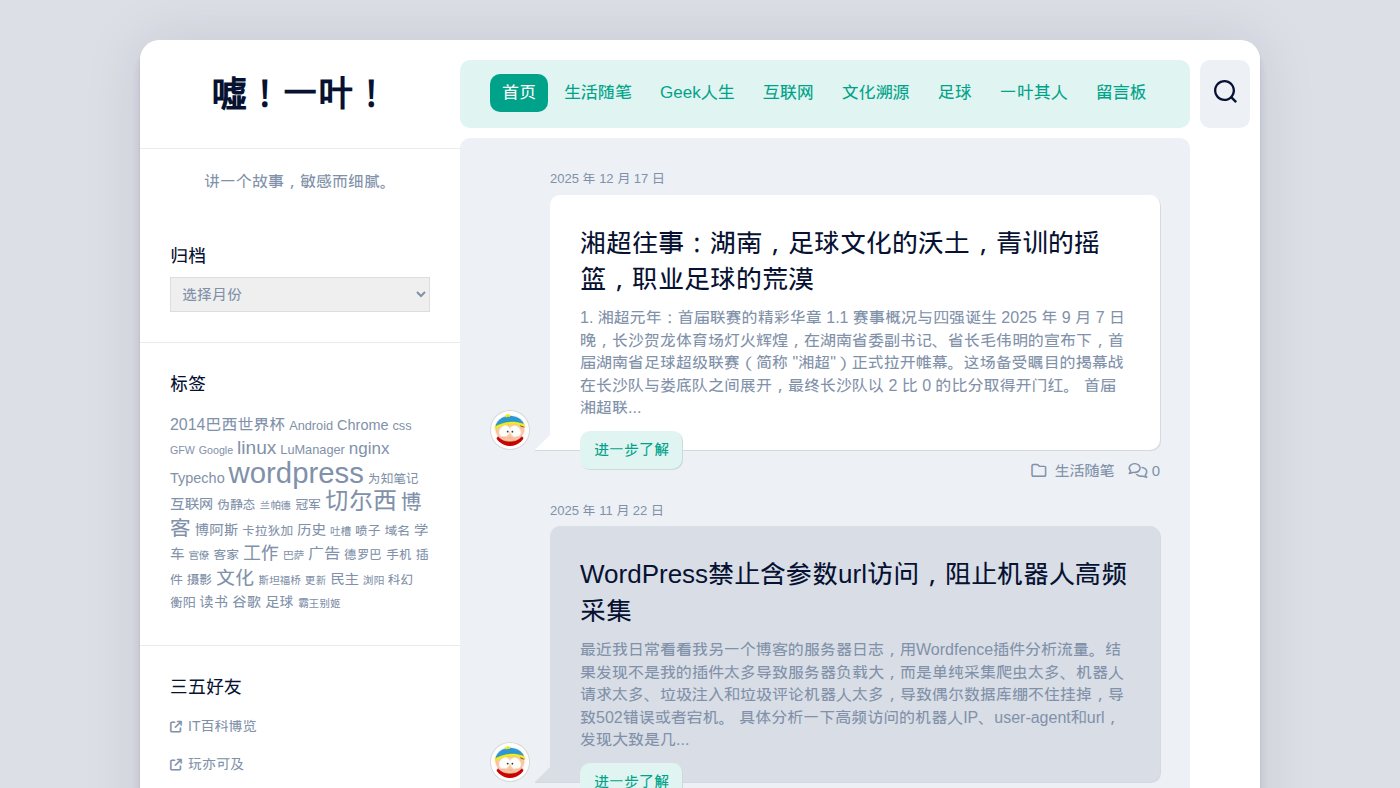Viewport: 1400px width, 788px height.
Task: Expand the 选择月份 archive dropdown
Action: [x=300, y=294]
